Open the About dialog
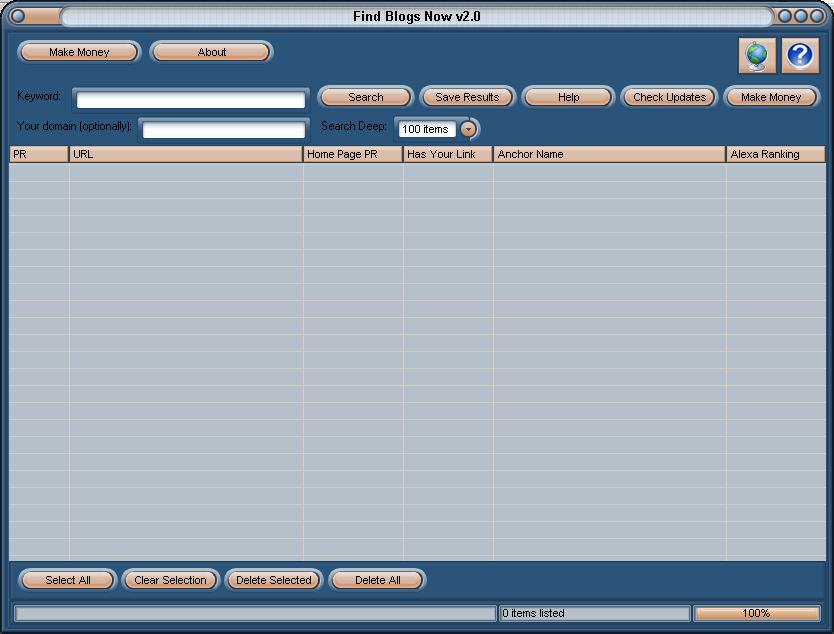The width and height of the screenshot is (834, 634). pos(212,52)
